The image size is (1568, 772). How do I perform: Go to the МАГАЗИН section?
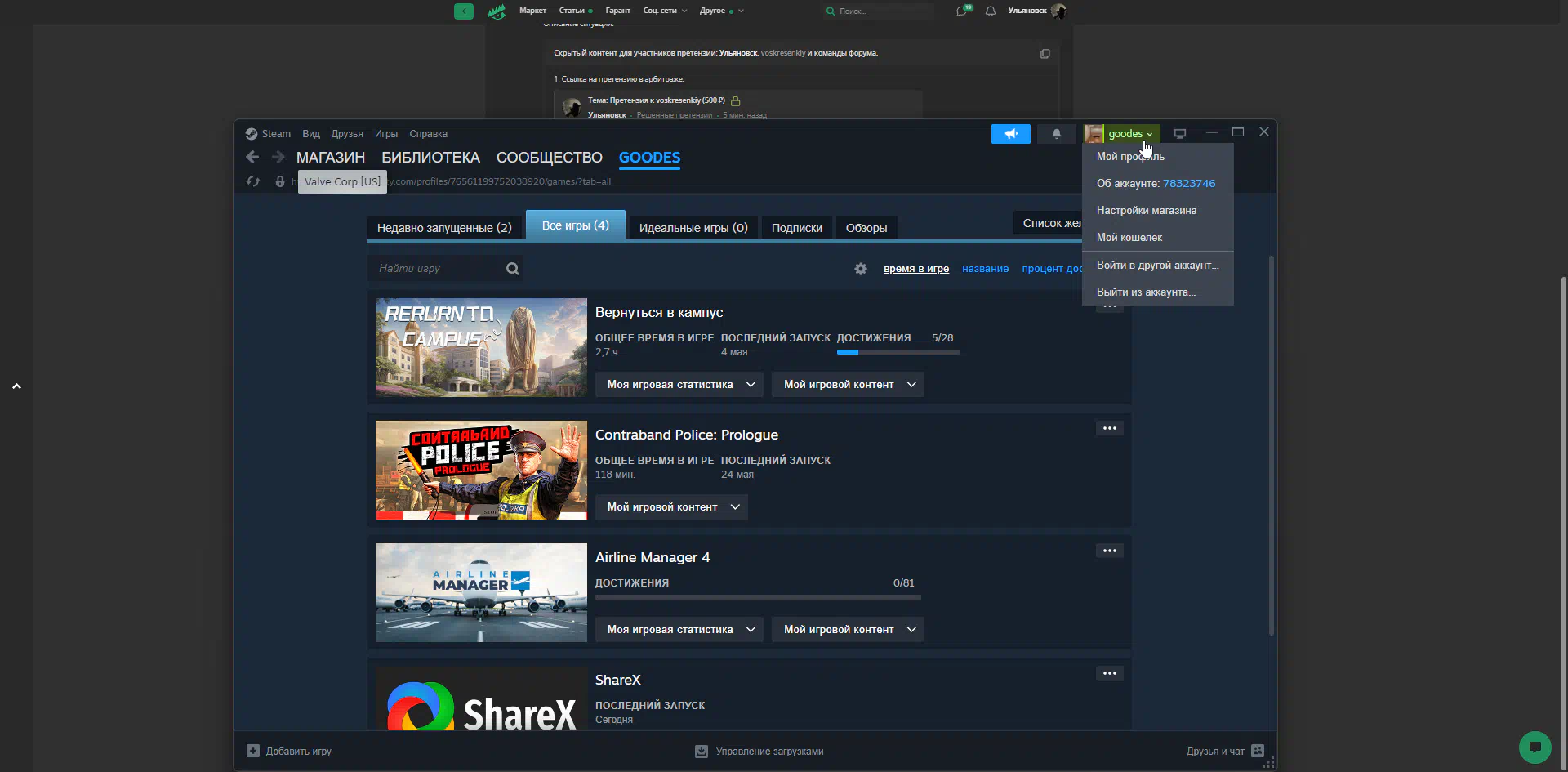331,158
